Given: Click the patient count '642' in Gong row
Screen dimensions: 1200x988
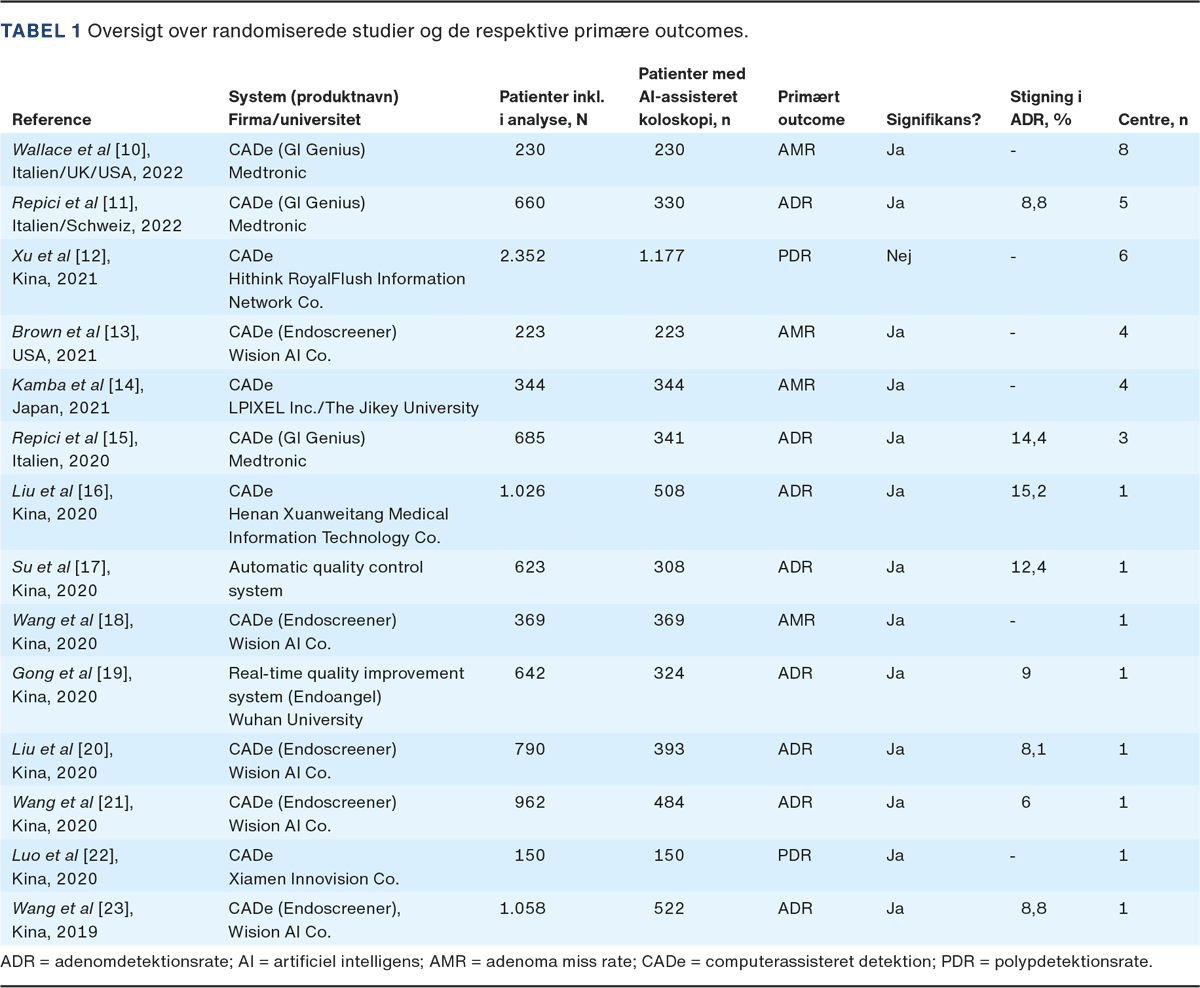Looking at the screenshot, I should coord(531,673).
